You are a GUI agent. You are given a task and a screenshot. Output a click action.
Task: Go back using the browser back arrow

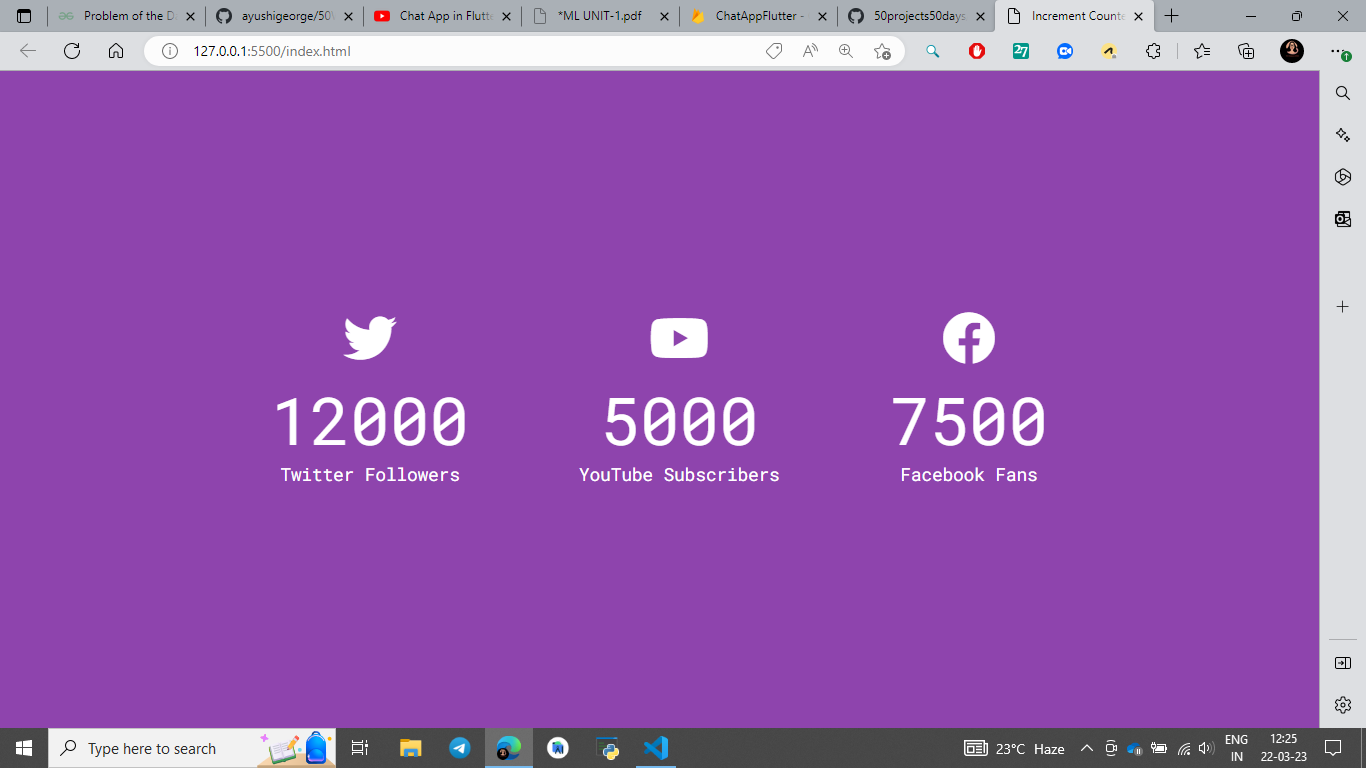click(x=28, y=51)
